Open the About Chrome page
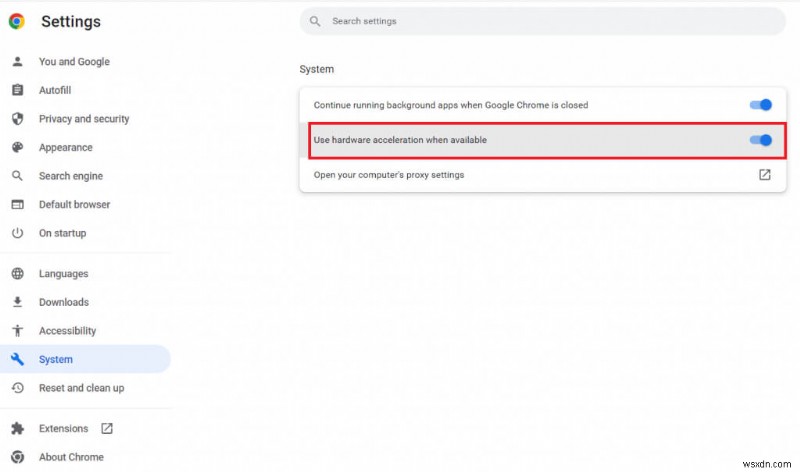 (x=71, y=457)
